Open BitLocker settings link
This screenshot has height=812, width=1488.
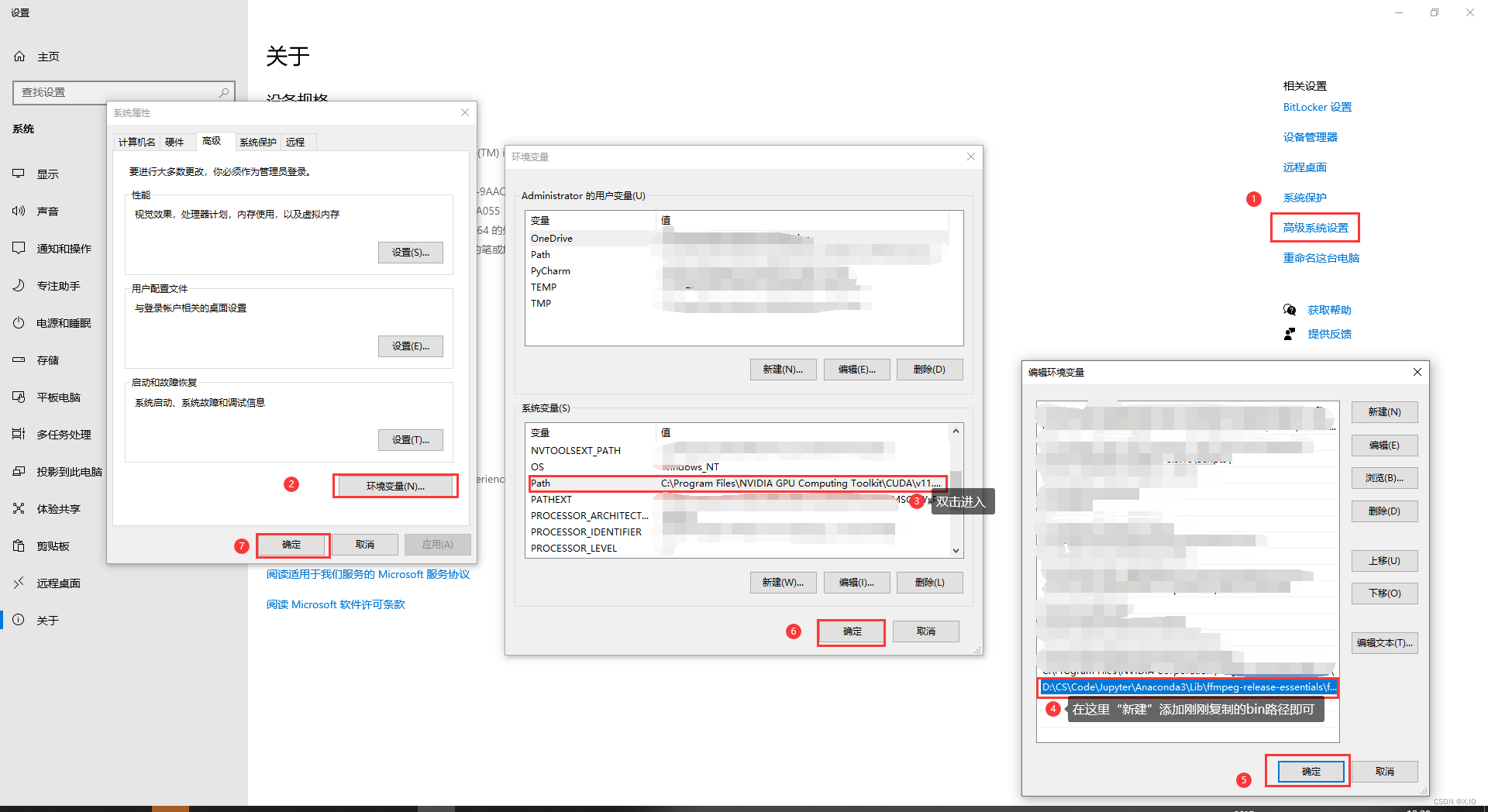coord(1317,108)
